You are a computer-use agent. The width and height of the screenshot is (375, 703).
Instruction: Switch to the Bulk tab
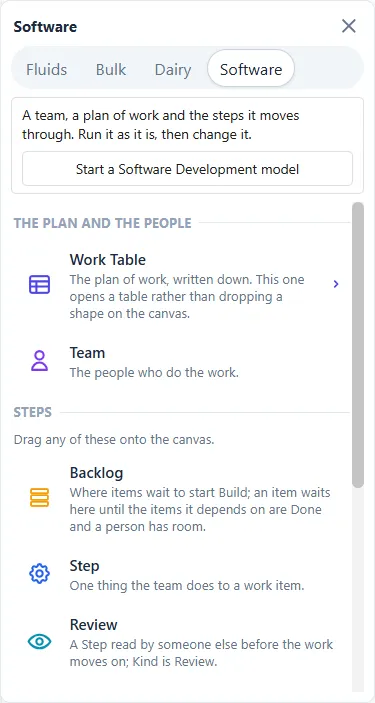111,69
